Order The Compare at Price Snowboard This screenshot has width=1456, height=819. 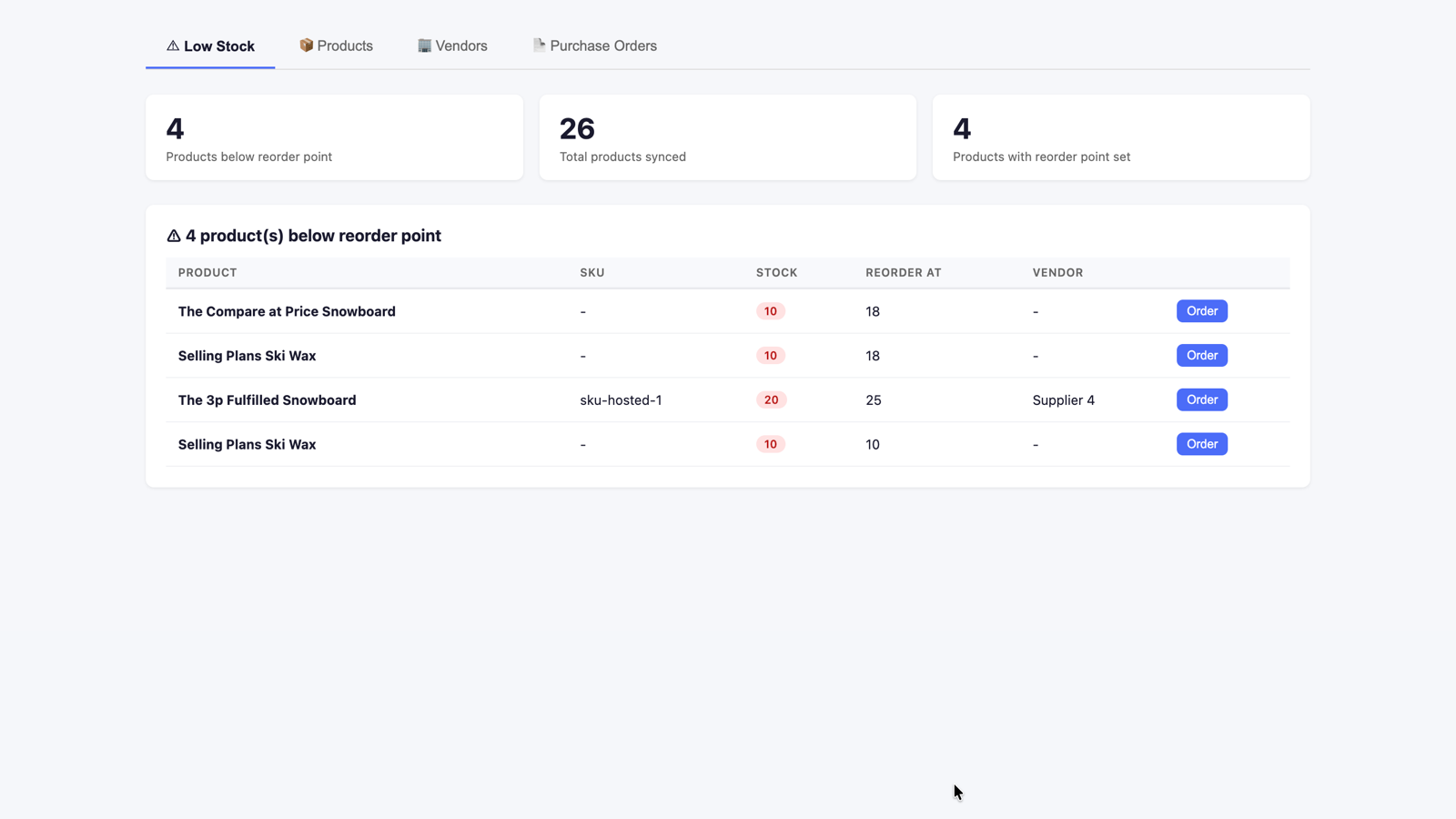1201,311
